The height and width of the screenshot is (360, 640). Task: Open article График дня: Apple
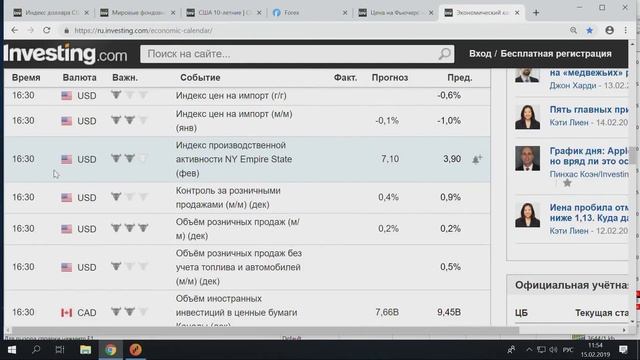click(589, 156)
